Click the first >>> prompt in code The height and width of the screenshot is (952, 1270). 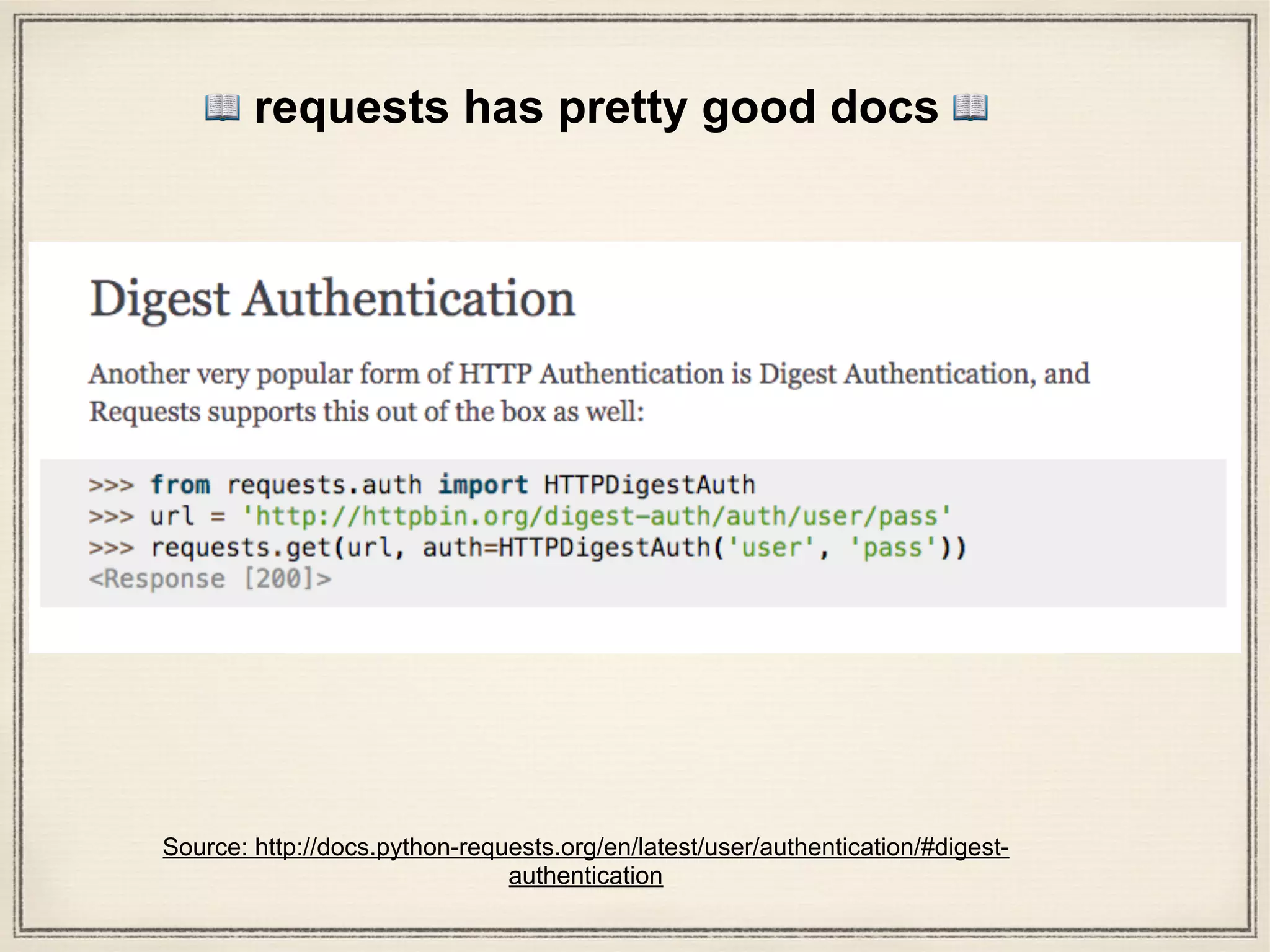coord(111,485)
